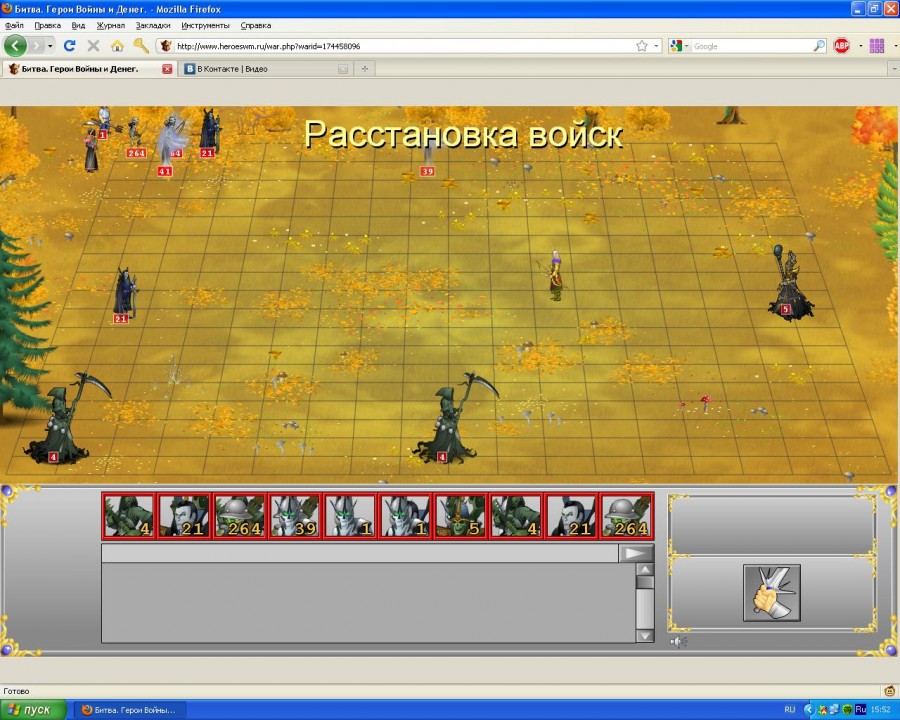Click the network computers tray icon
The height and width of the screenshot is (720, 900).
[x=835, y=710]
